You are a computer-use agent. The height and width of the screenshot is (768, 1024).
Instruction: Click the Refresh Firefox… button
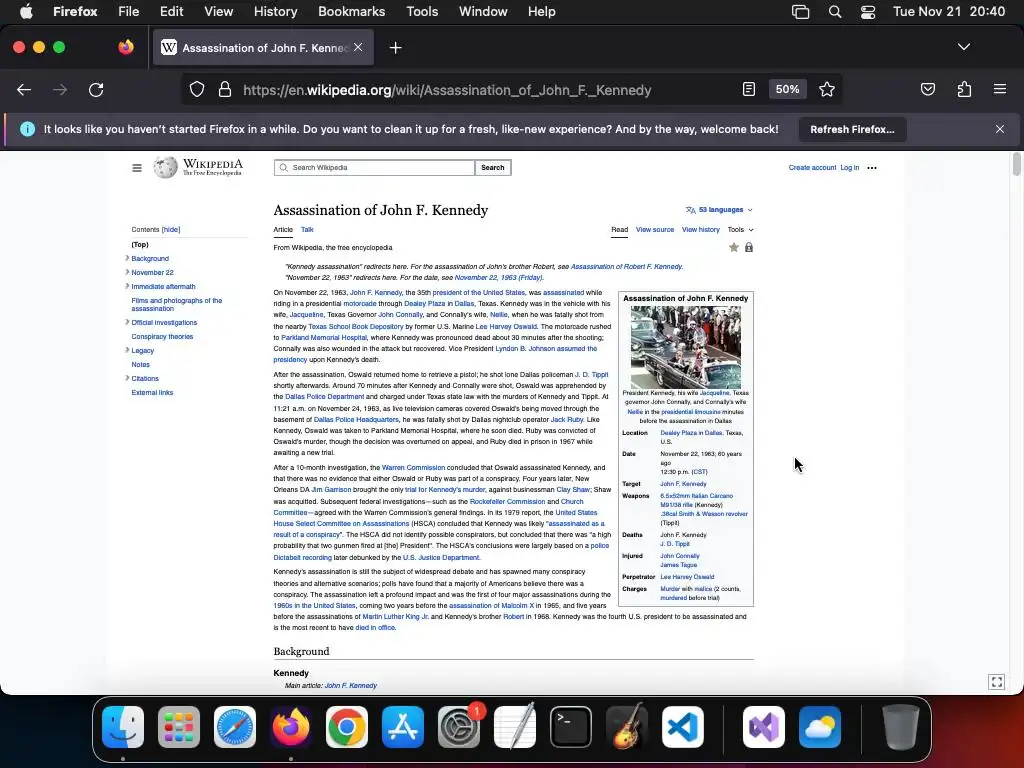tap(852, 129)
